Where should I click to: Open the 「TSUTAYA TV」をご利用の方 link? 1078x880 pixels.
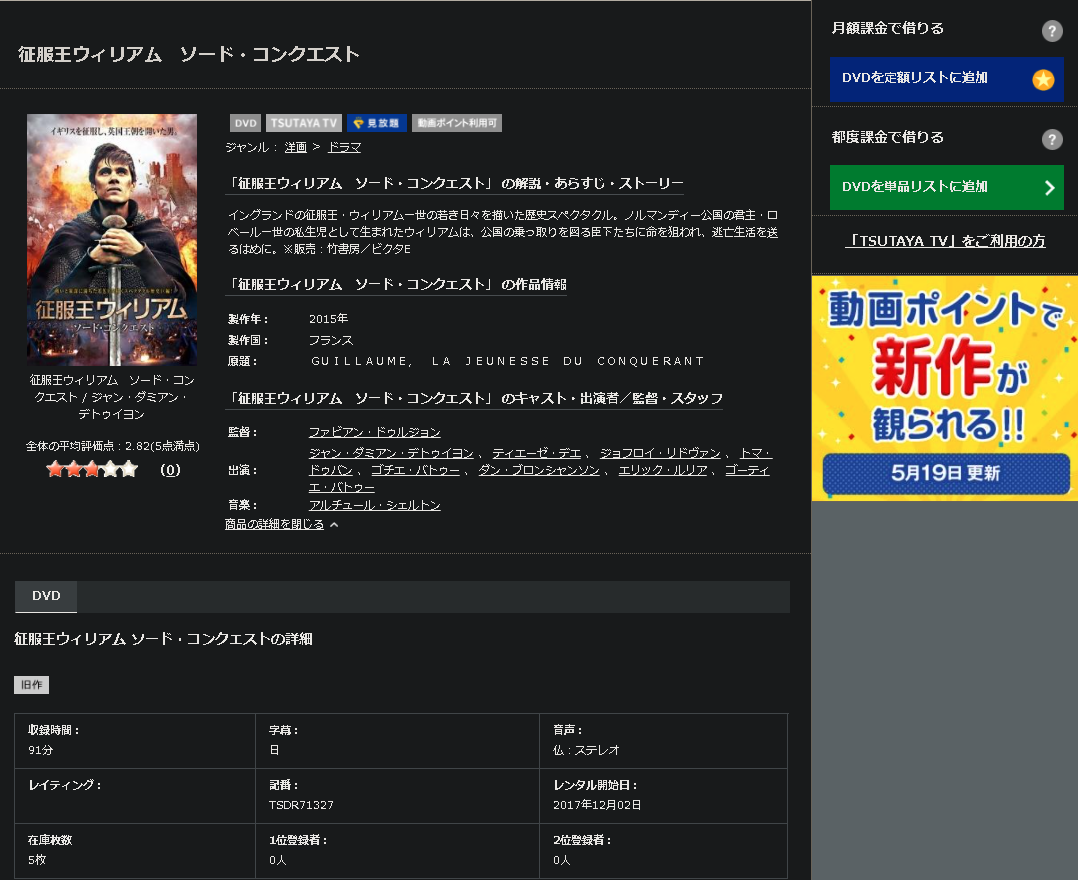tap(945, 241)
